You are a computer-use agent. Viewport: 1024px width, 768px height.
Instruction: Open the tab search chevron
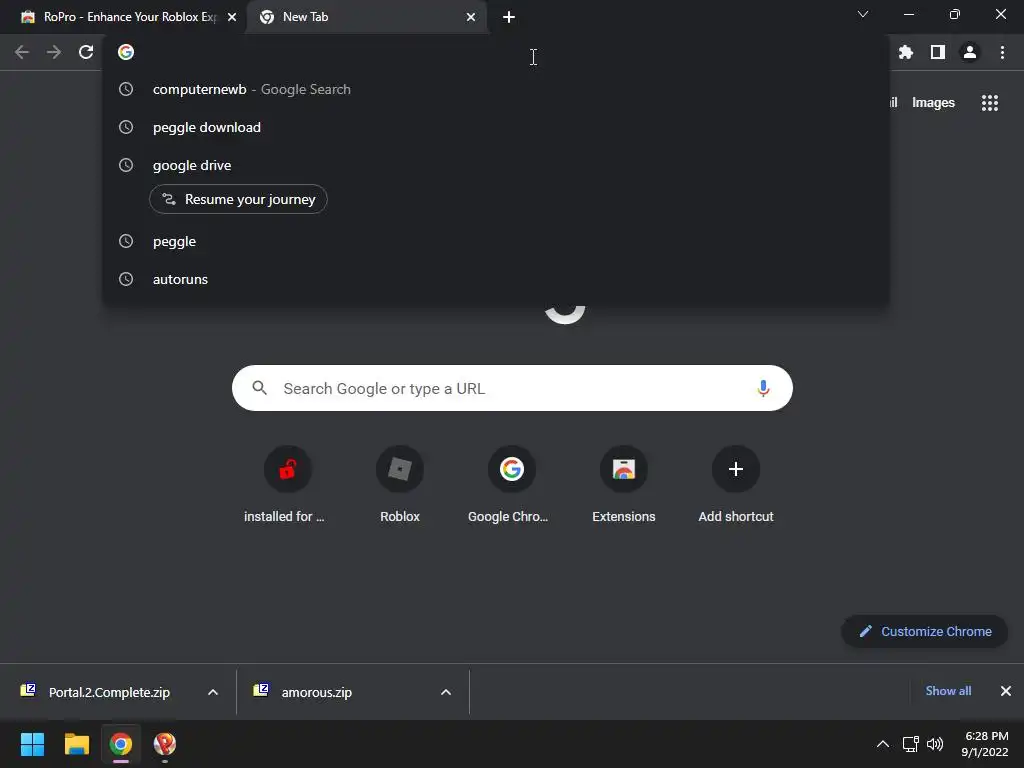click(x=863, y=14)
